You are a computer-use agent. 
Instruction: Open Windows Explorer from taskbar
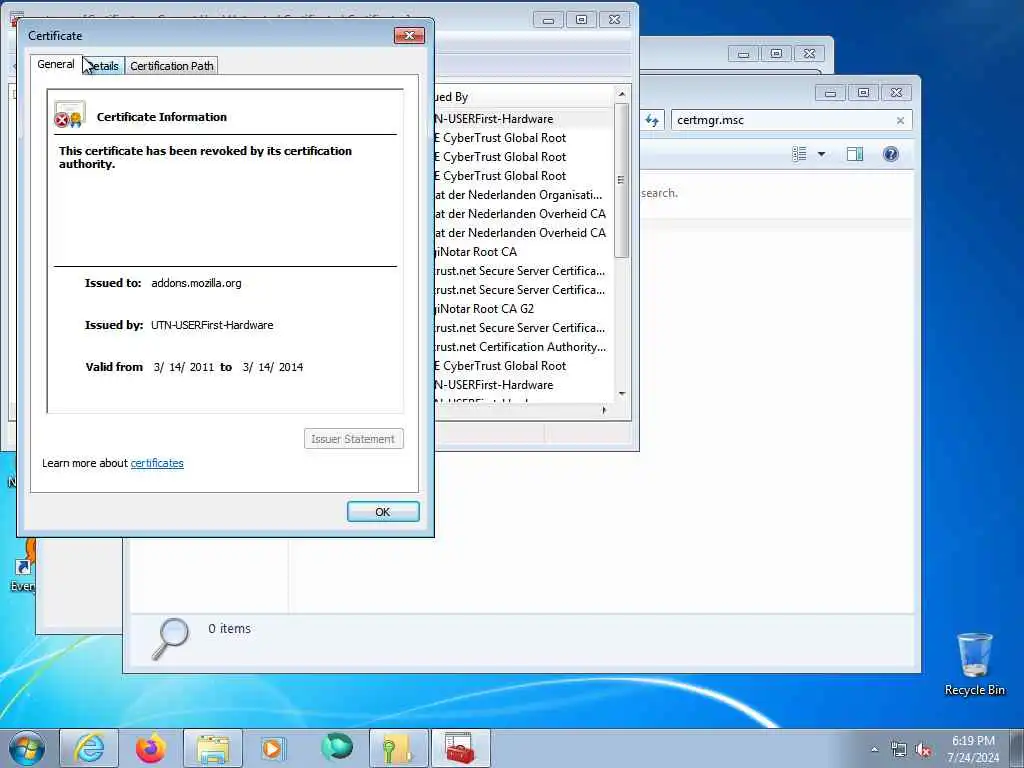pos(213,748)
